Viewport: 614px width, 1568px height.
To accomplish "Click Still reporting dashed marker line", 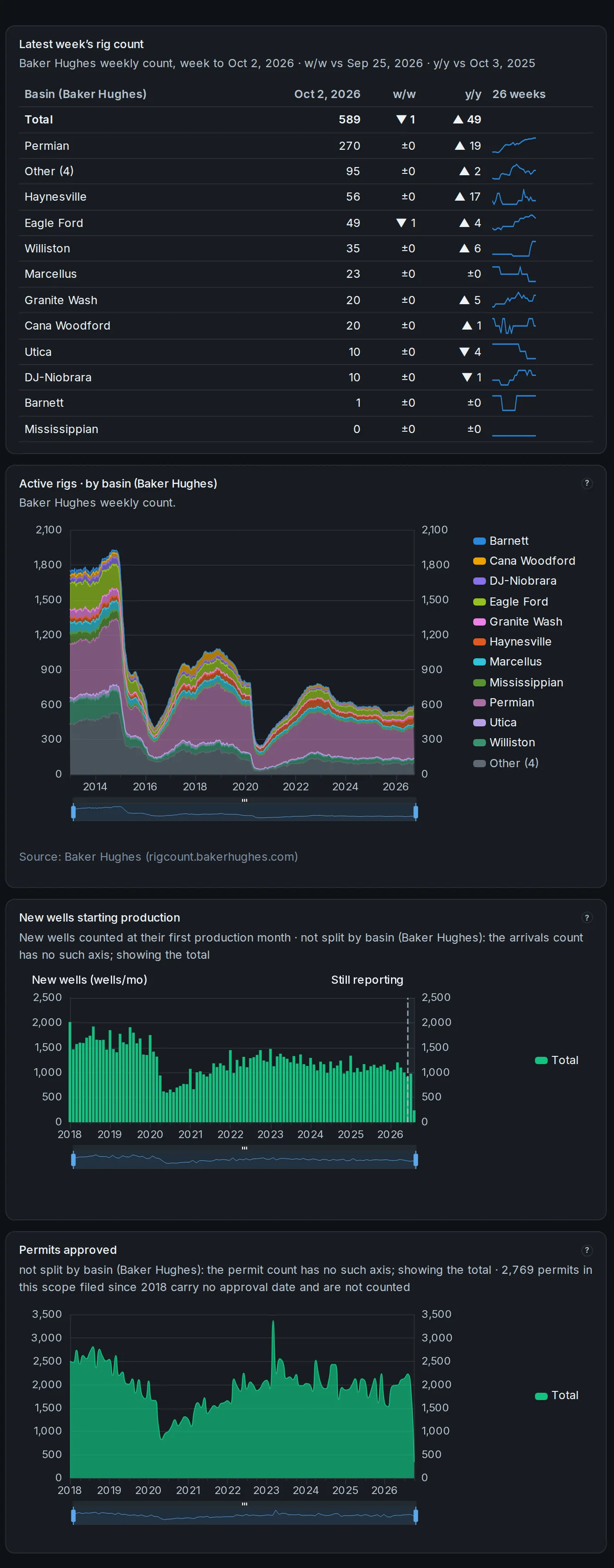I will 407,1060.
